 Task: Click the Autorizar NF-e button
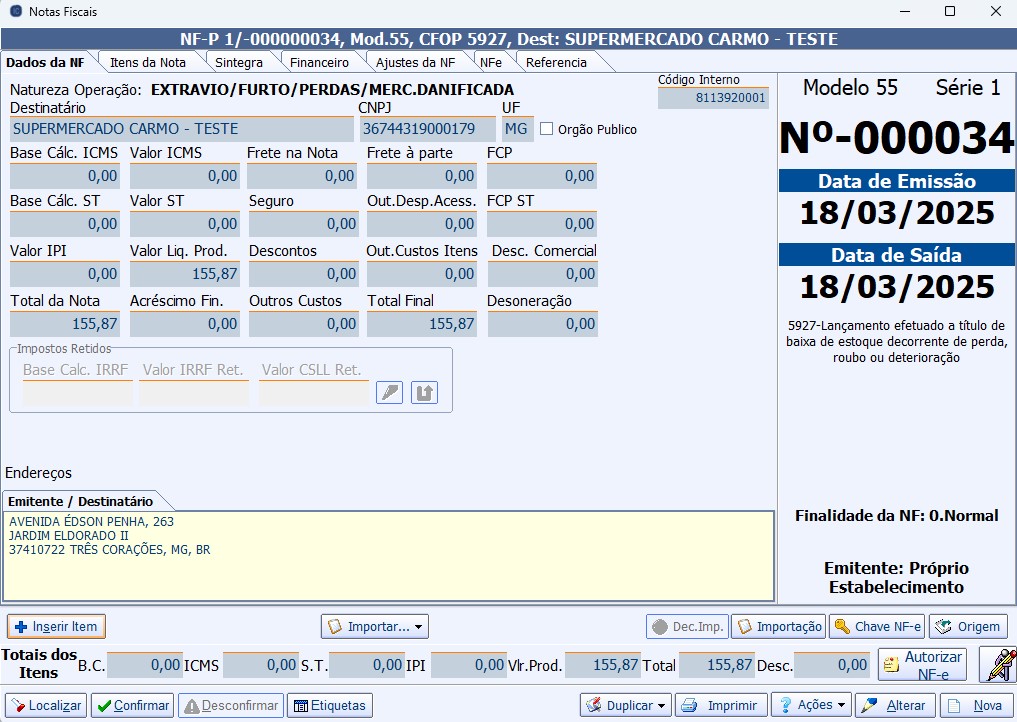[x=922, y=664]
